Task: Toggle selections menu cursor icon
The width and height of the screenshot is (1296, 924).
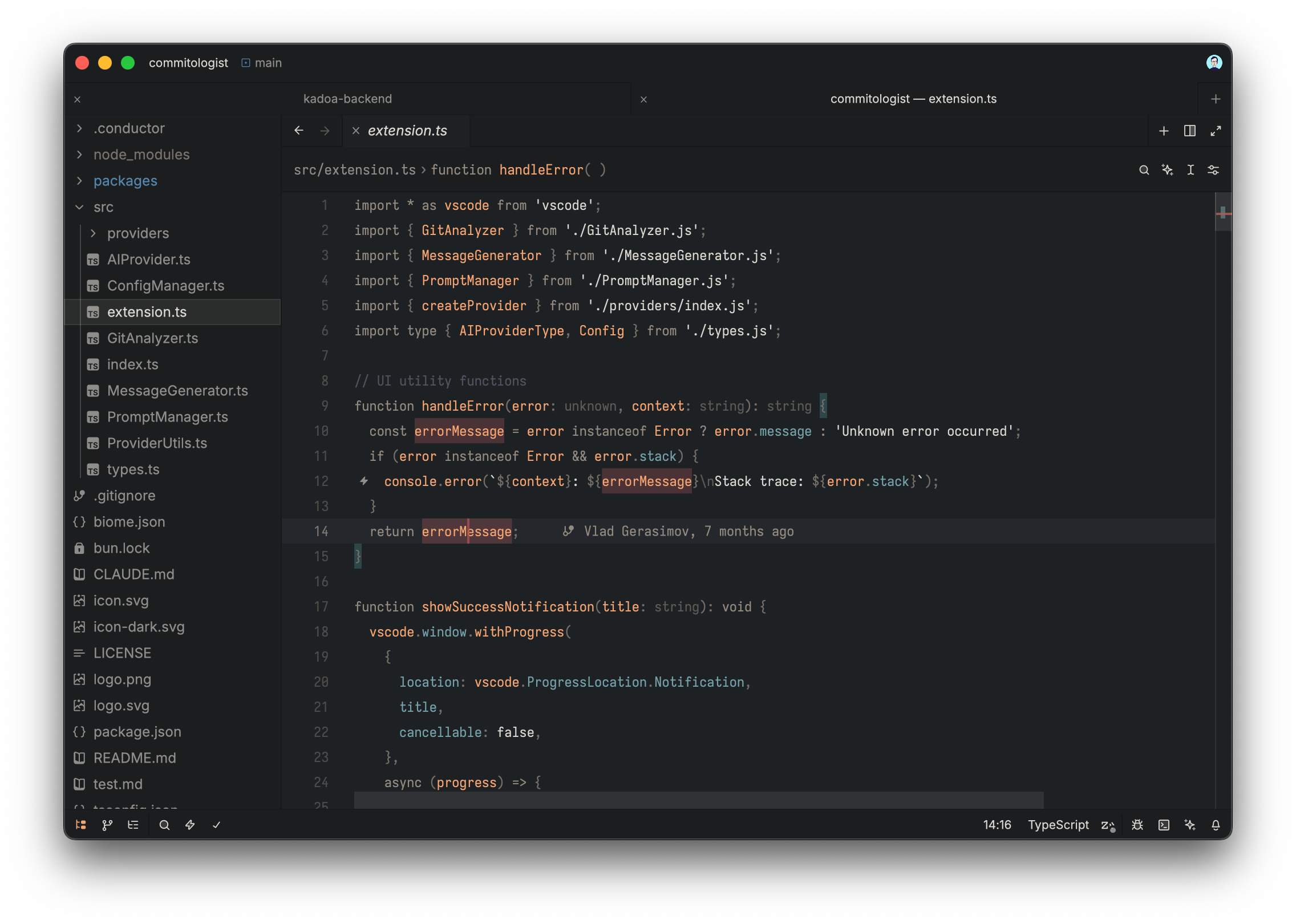Action: pyautogui.click(x=1190, y=170)
